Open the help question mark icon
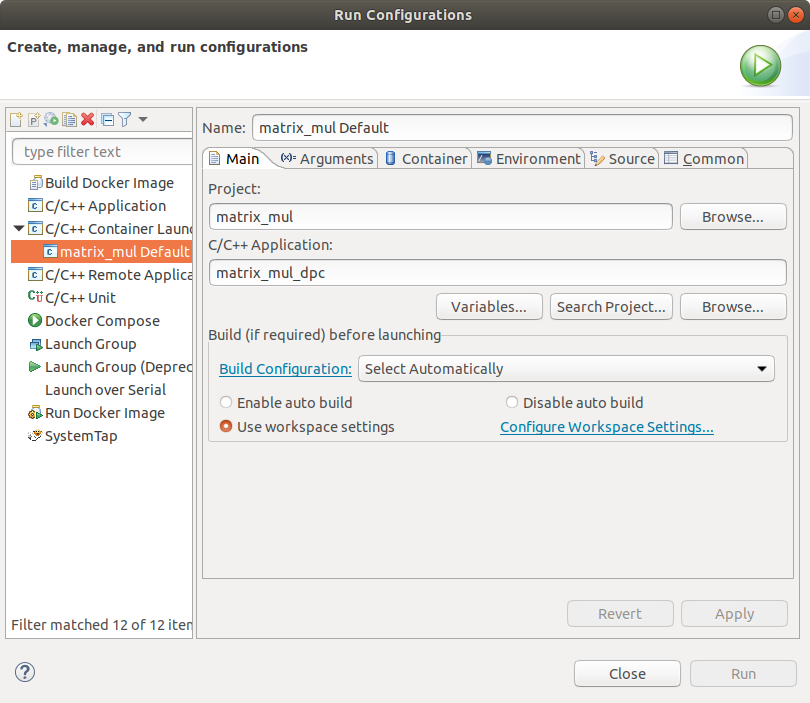810x703 pixels. point(26,672)
